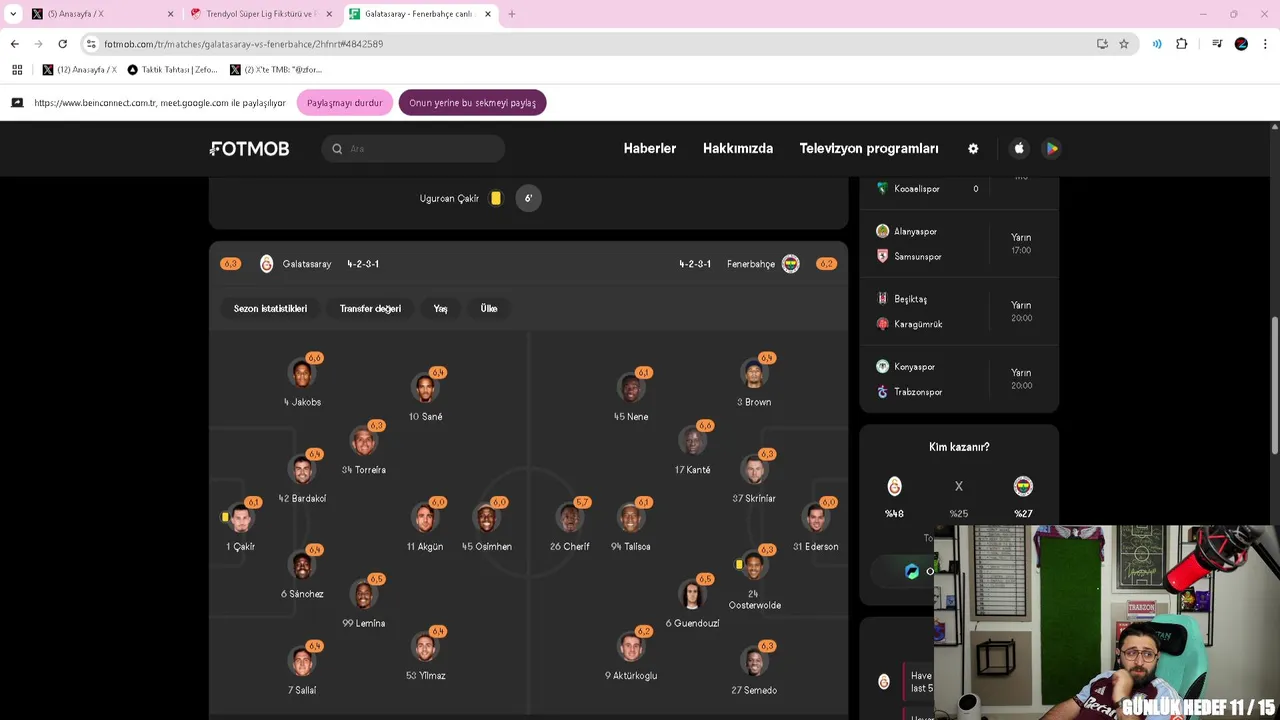This screenshot has height=720, width=1280.
Task: Open Alanyaspor vs Samsunspor match row
Action: pyautogui.click(x=959, y=244)
